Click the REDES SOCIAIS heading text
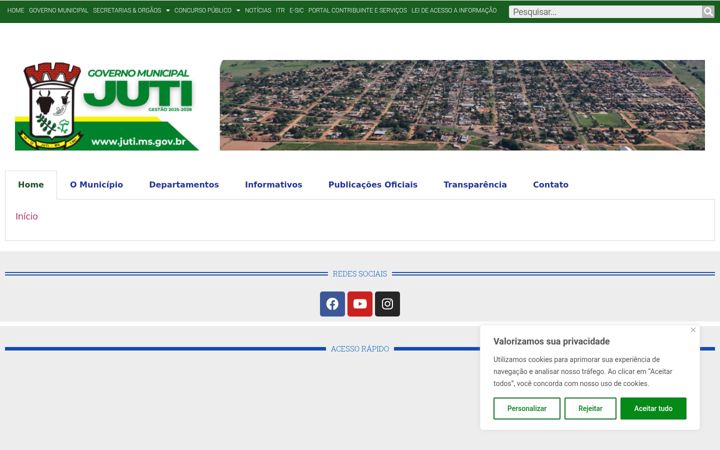This screenshot has height=450, width=720. [360, 274]
